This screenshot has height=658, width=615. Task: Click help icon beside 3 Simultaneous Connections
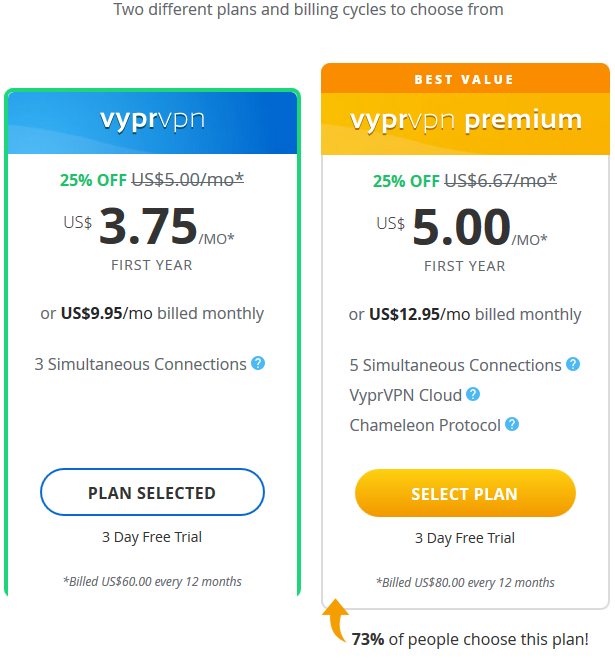click(x=258, y=363)
